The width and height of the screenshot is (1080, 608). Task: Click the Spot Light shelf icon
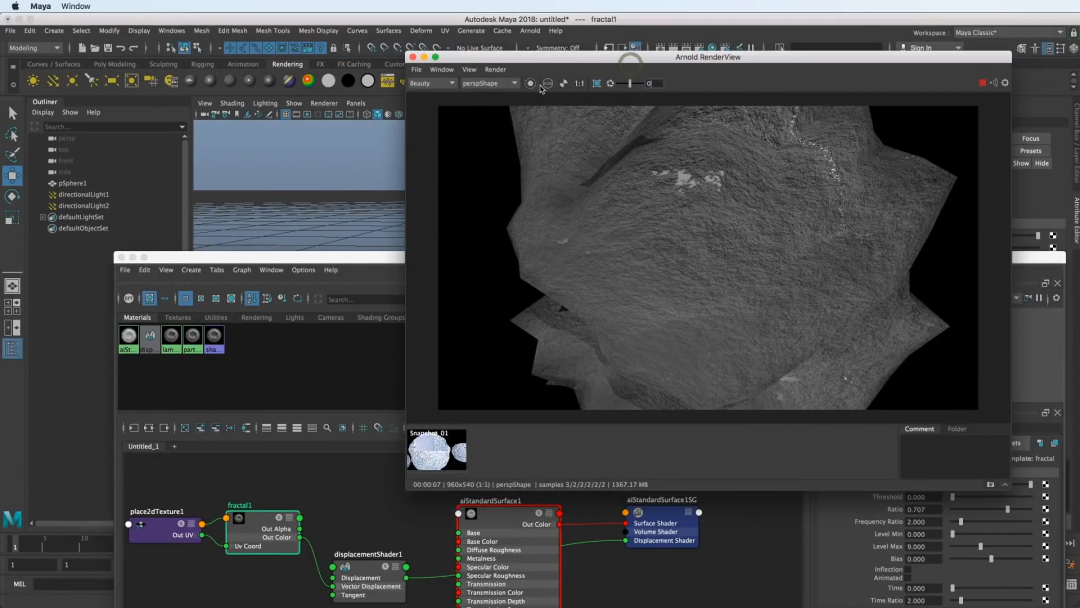91,81
